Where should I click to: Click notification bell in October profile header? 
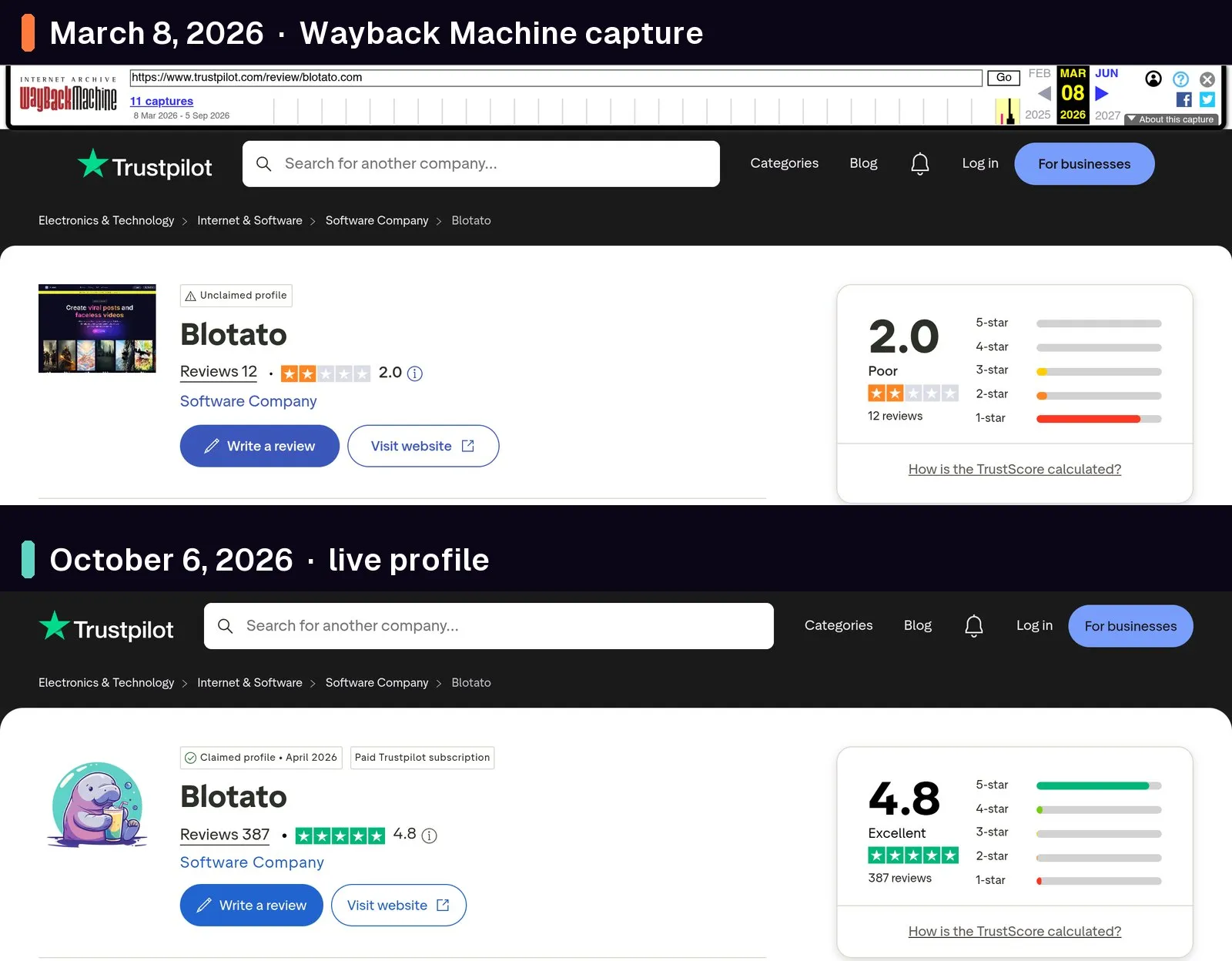point(974,625)
